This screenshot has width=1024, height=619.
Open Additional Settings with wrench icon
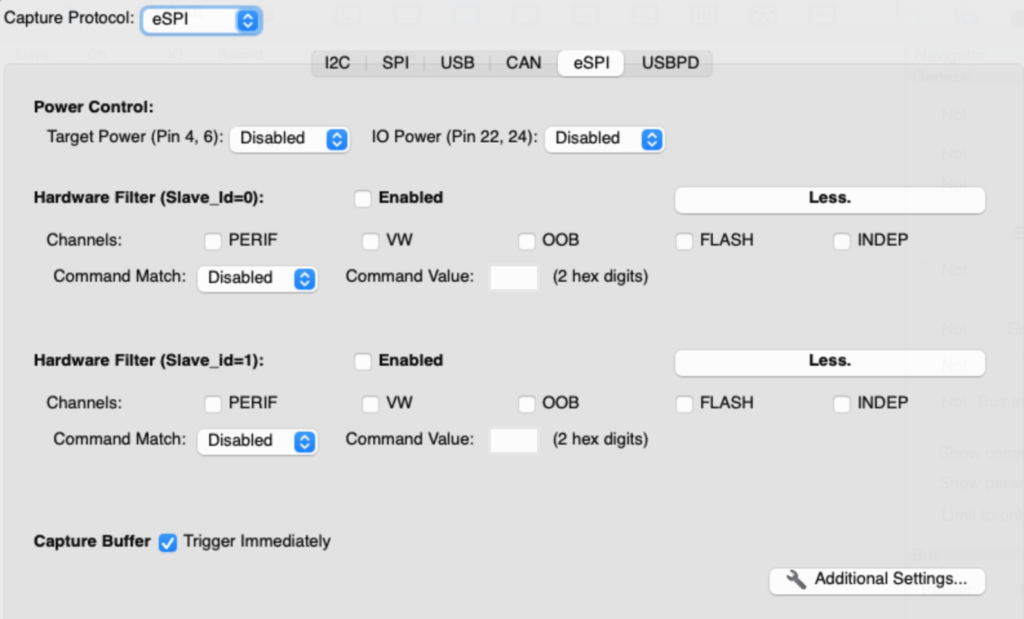(877, 579)
